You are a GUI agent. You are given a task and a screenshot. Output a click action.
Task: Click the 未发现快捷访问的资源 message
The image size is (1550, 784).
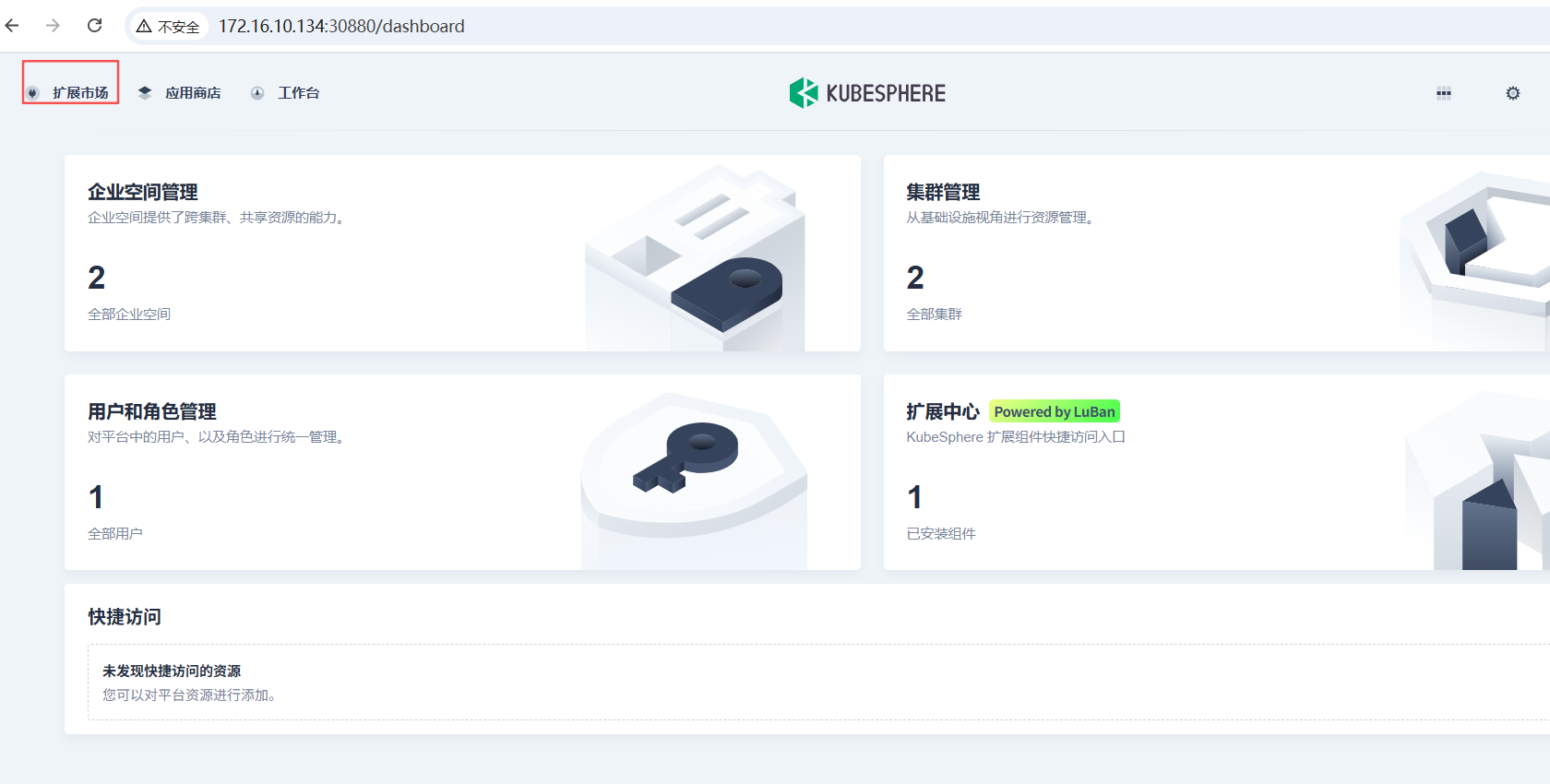click(x=172, y=671)
